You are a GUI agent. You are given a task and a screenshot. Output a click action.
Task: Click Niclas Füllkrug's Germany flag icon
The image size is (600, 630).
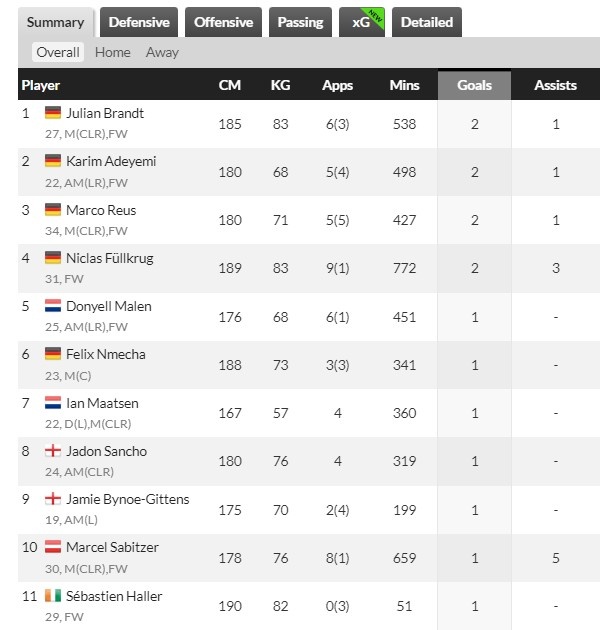[x=53, y=258]
